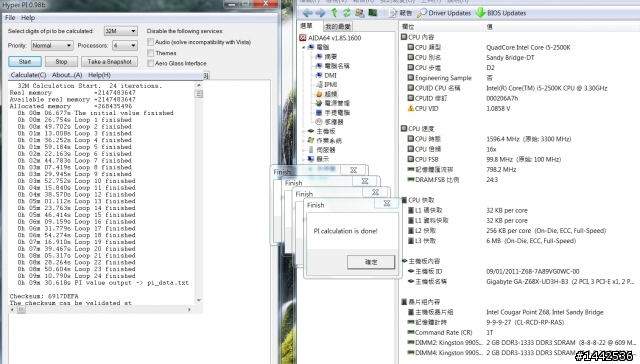
Task: Expand the 伺服器 server branch
Action: pos(303,150)
